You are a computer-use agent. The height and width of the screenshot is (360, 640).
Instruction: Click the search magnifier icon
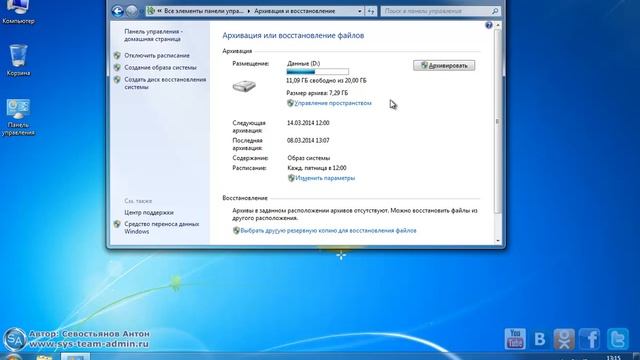pyautogui.click(x=495, y=11)
